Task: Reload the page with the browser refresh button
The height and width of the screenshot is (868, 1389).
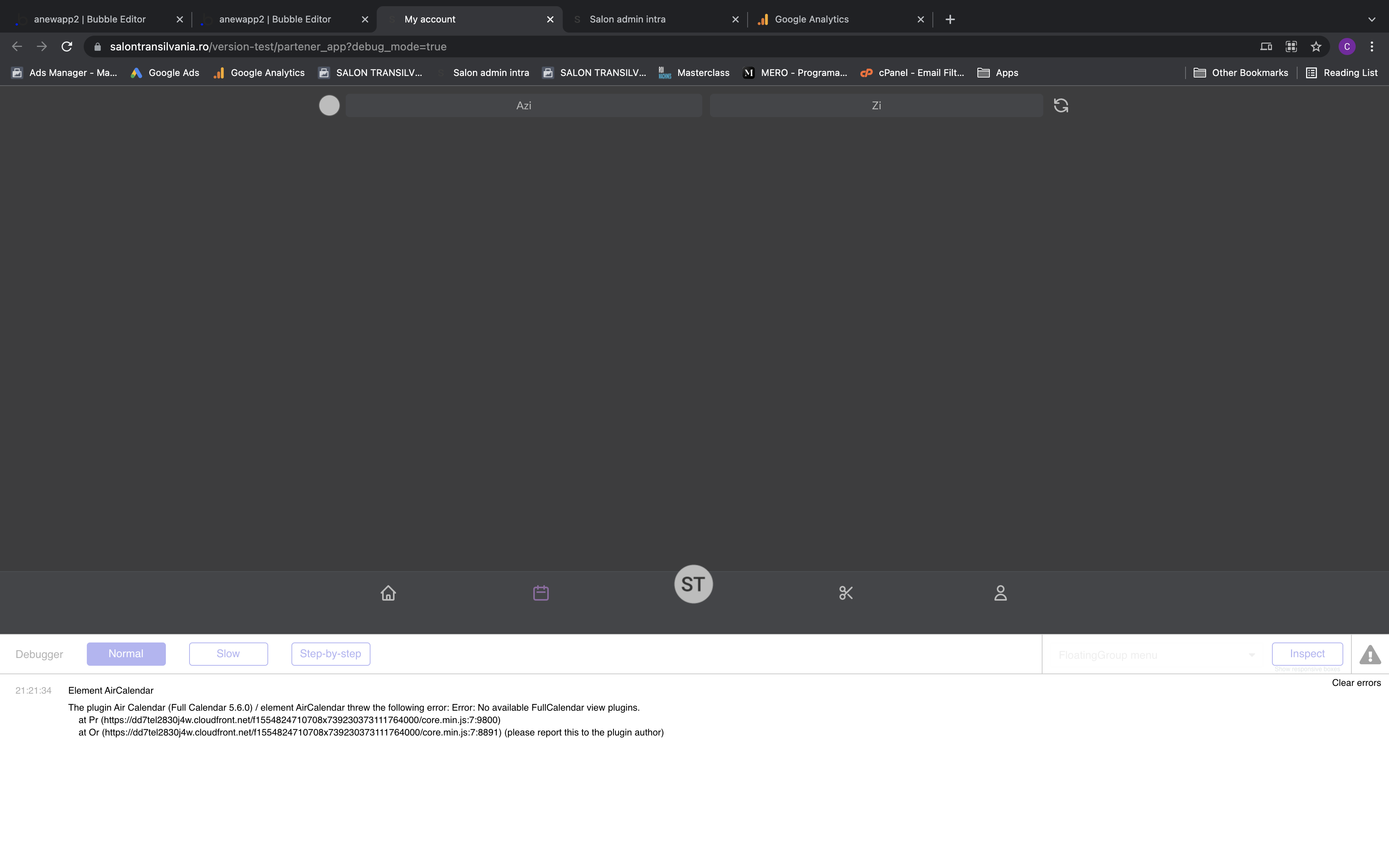Action: [67, 46]
